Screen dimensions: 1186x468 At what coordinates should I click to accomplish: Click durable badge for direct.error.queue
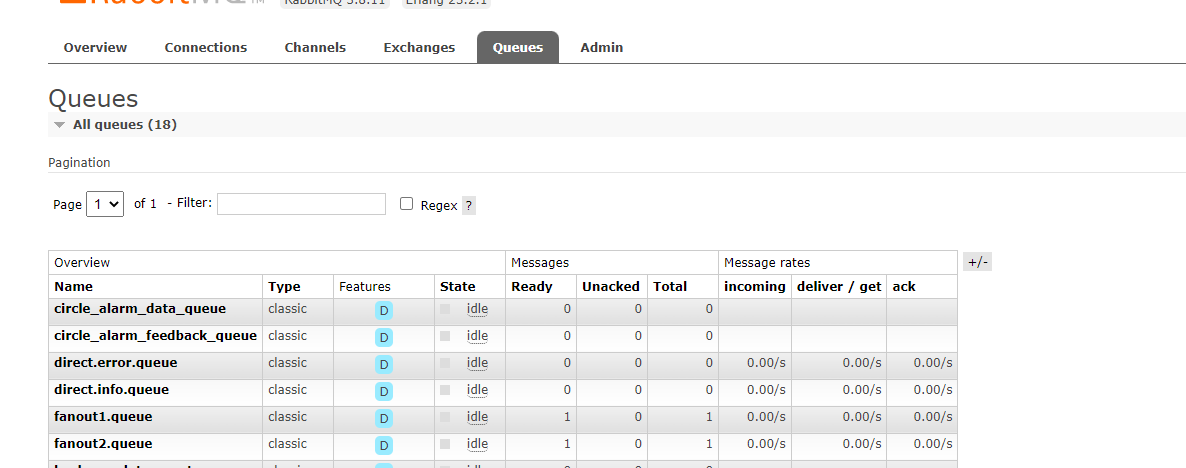pos(384,365)
